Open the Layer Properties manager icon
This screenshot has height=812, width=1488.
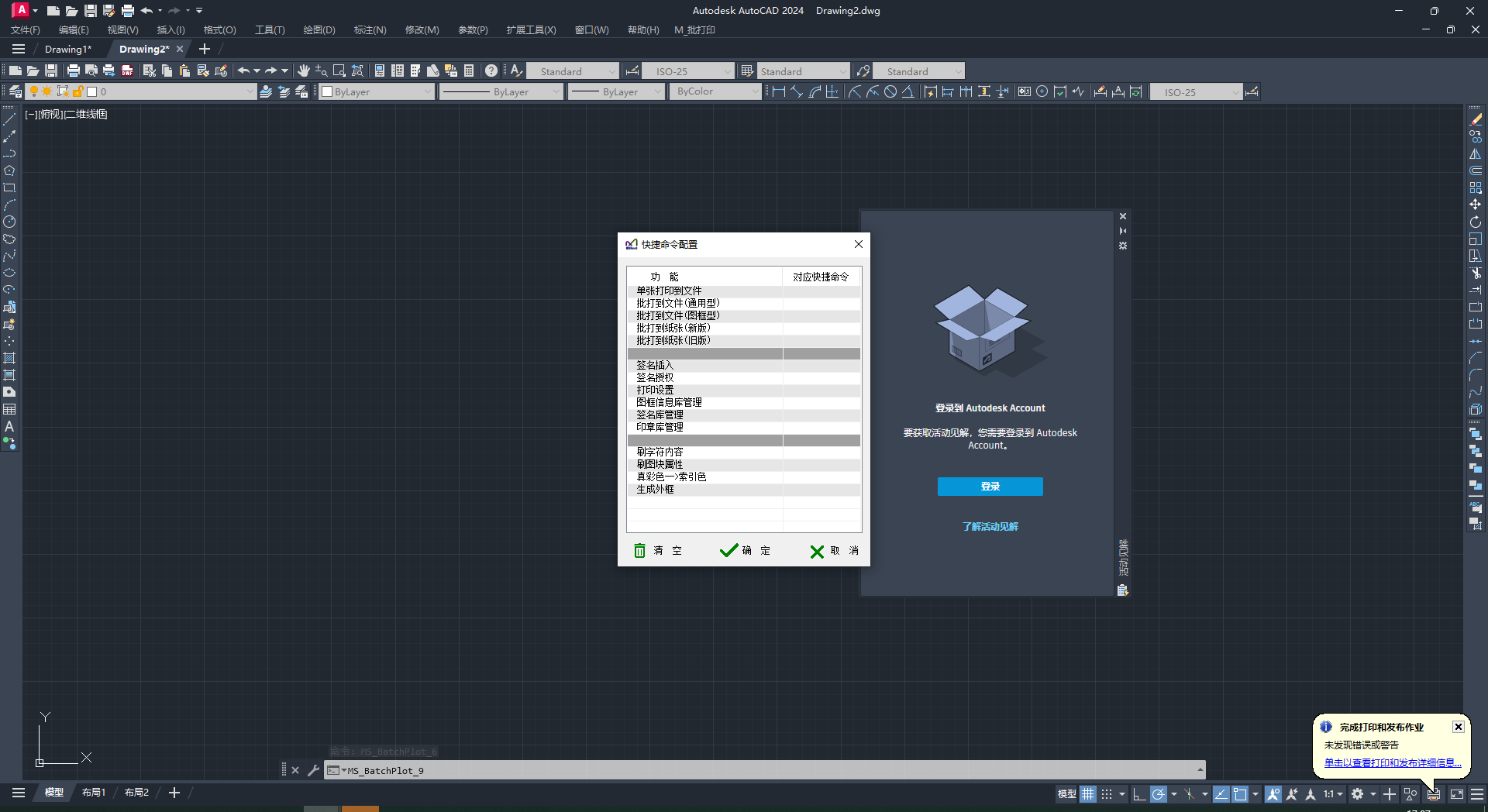point(15,91)
